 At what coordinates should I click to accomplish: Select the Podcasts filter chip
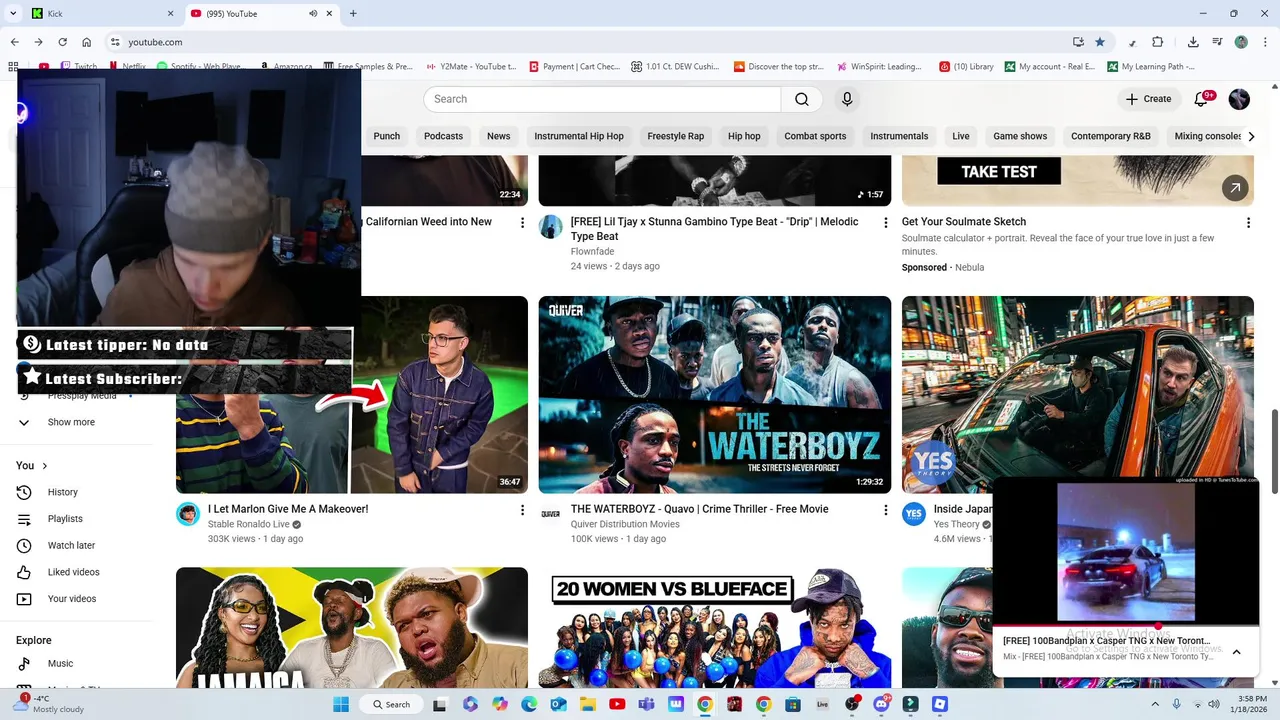[x=443, y=136]
